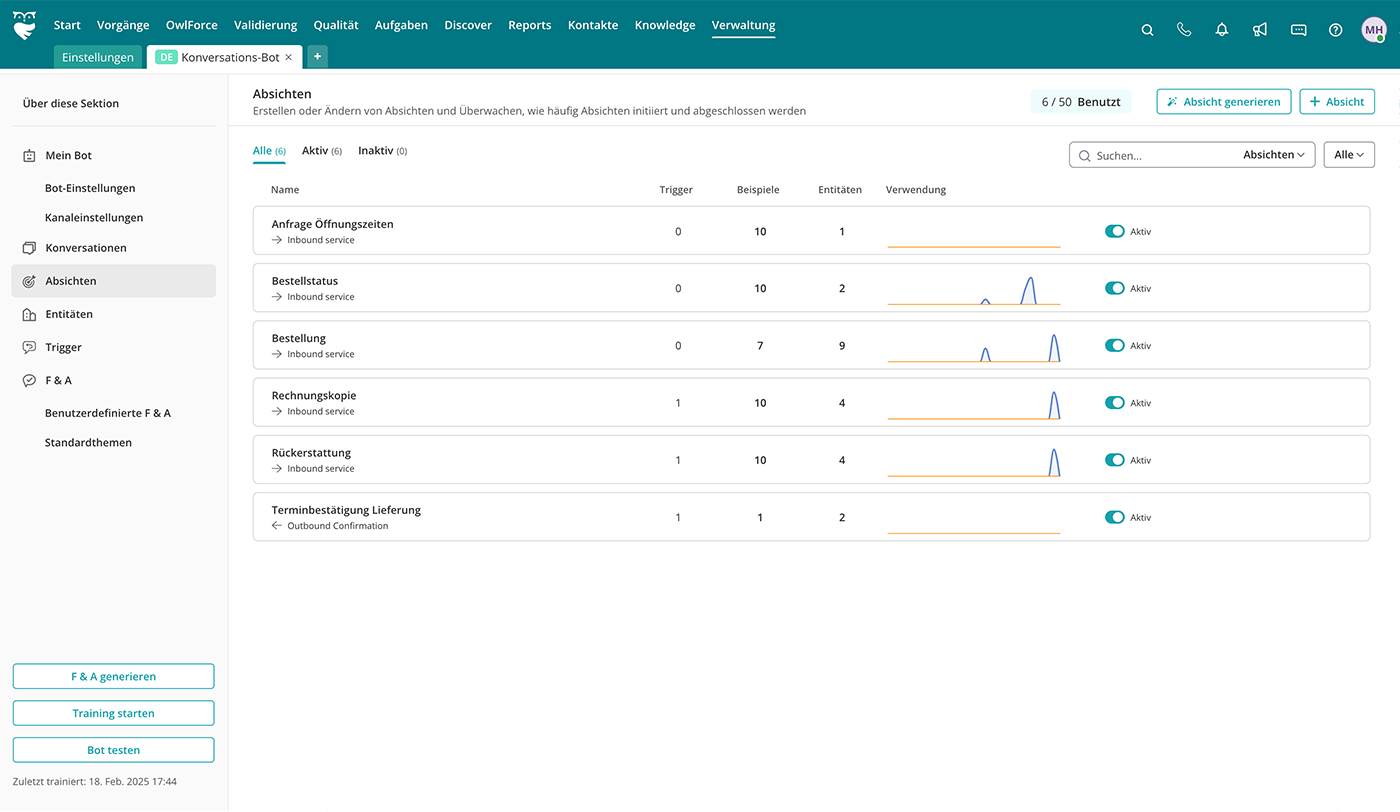Click the + Absicht button

point(1337,101)
